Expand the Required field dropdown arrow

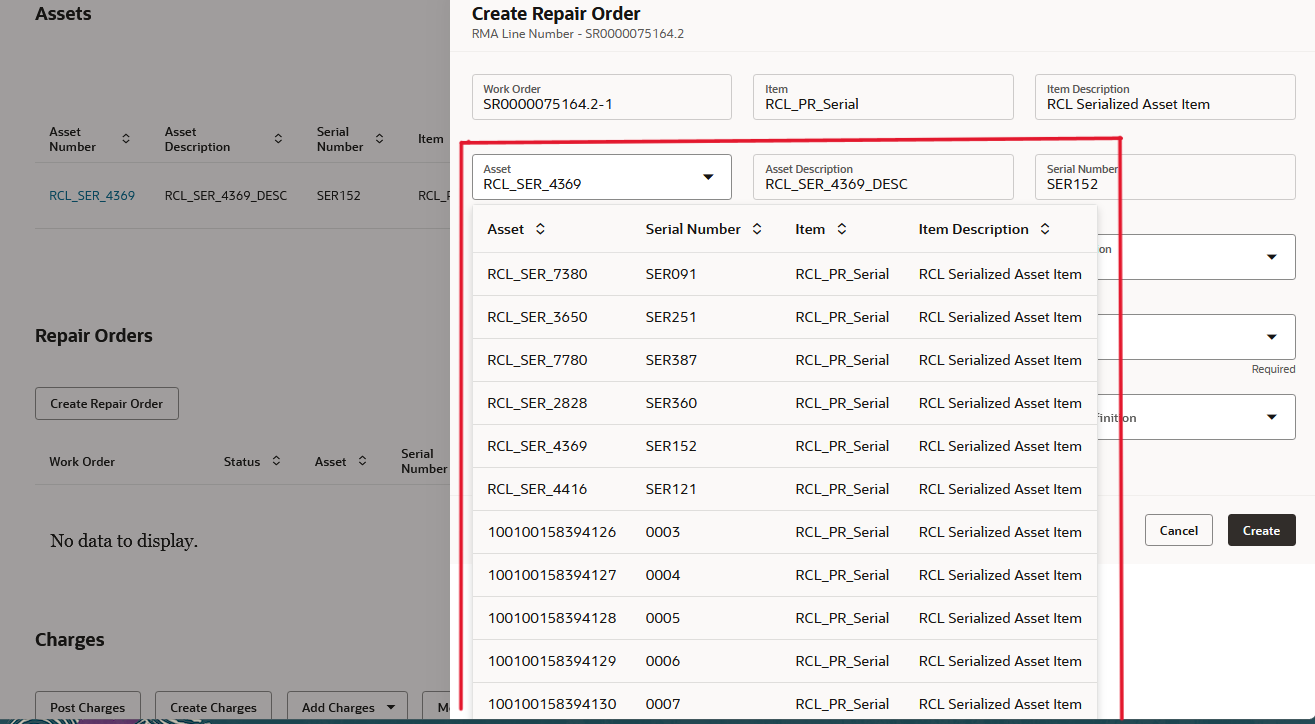click(x=1272, y=337)
